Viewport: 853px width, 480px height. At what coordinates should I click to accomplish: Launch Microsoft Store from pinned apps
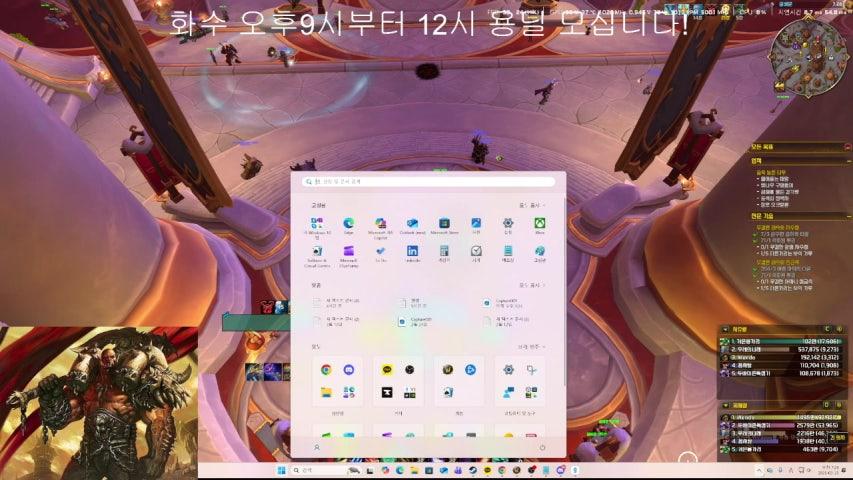pyautogui.click(x=444, y=224)
